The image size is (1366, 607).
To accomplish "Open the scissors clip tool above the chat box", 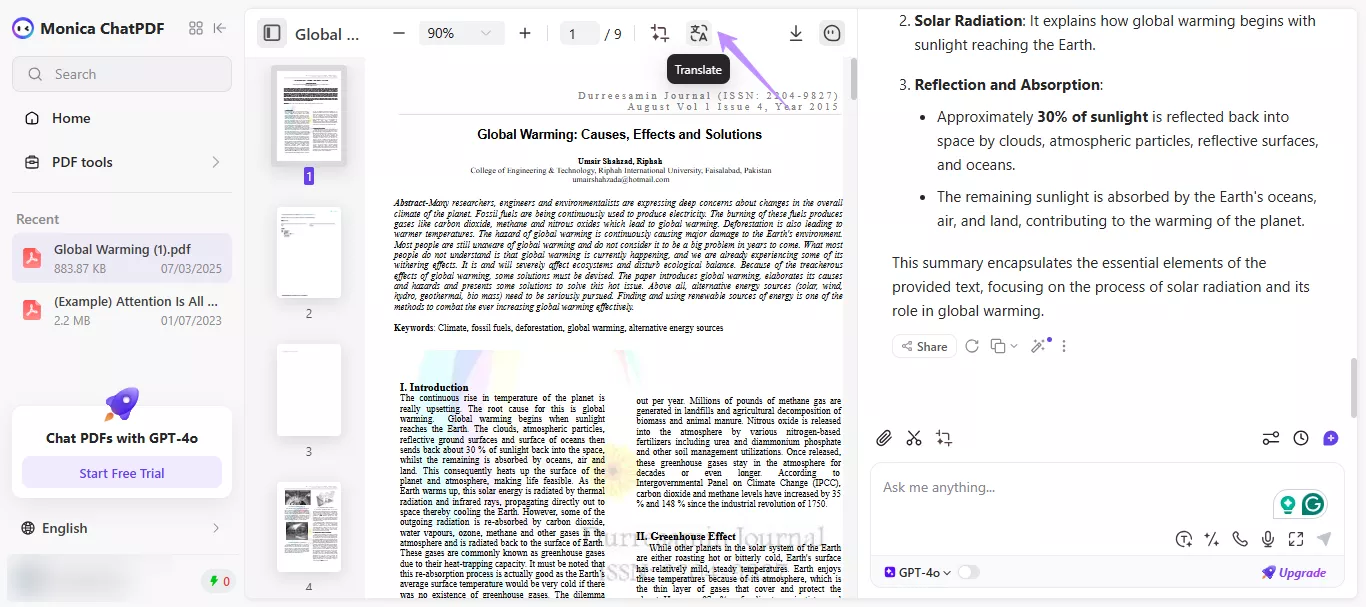I will (913, 438).
